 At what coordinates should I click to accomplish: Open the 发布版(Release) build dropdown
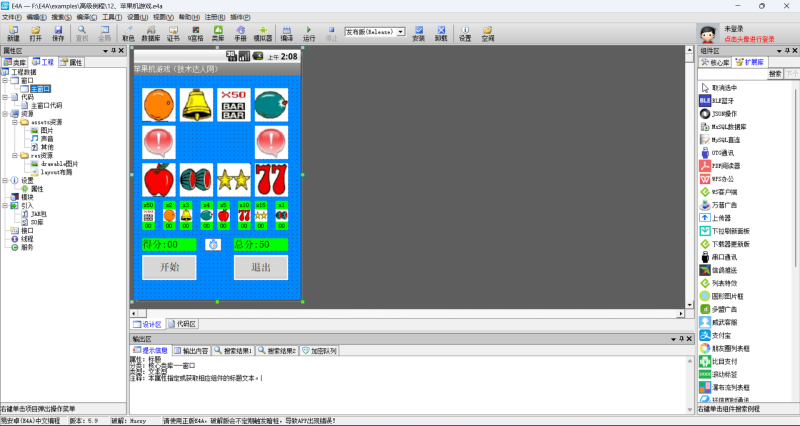point(401,32)
